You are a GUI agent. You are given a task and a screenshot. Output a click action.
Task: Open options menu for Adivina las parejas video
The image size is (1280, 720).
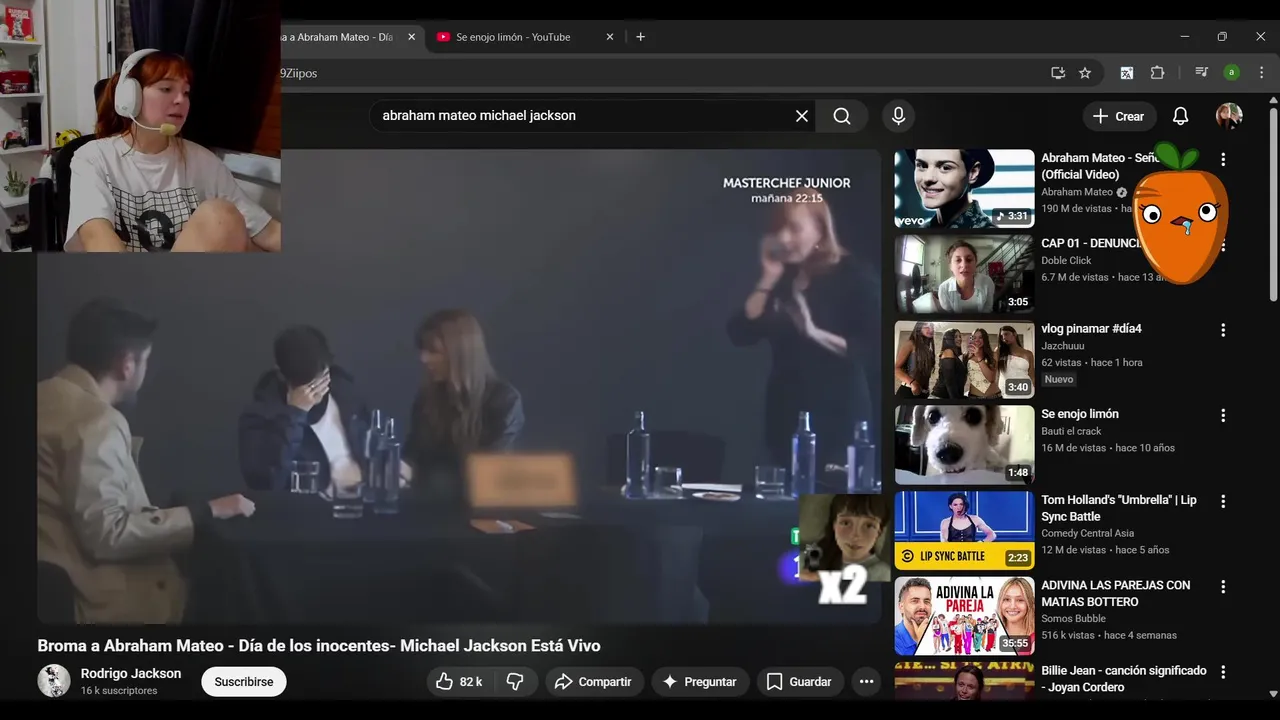tap(1222, 586)
